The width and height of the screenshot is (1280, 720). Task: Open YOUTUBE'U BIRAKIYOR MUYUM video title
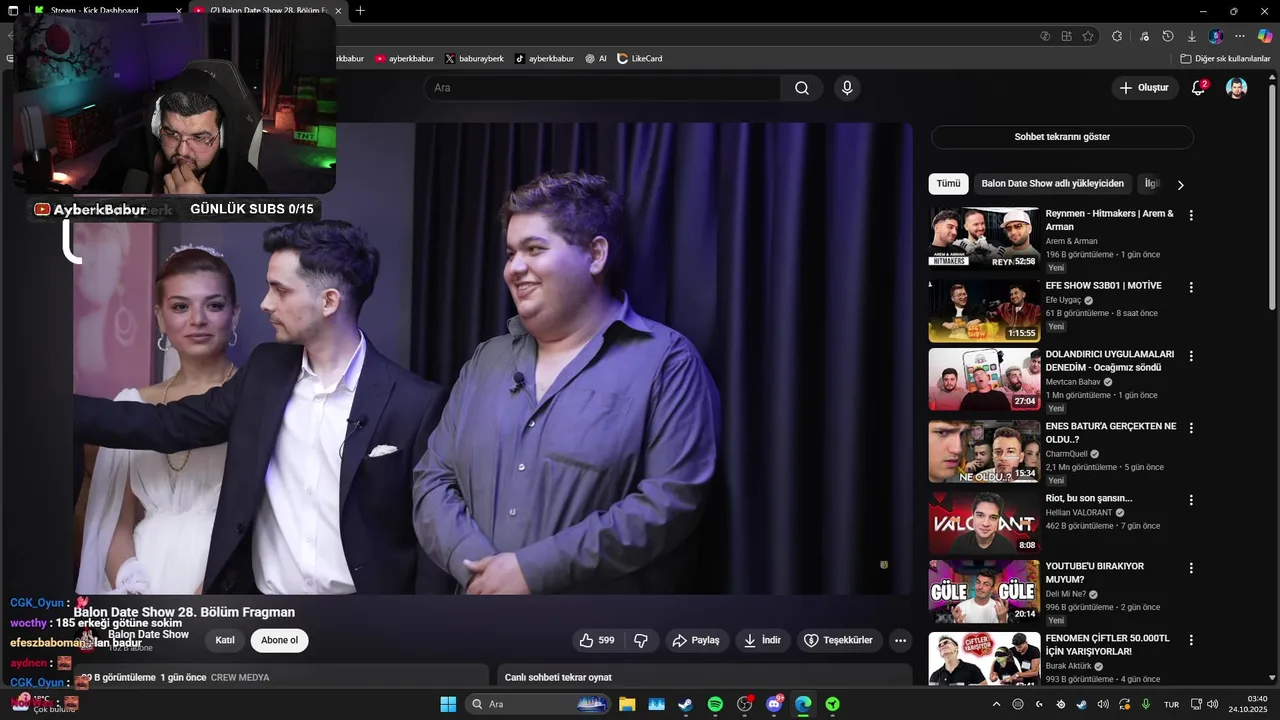coord(1095,573)
